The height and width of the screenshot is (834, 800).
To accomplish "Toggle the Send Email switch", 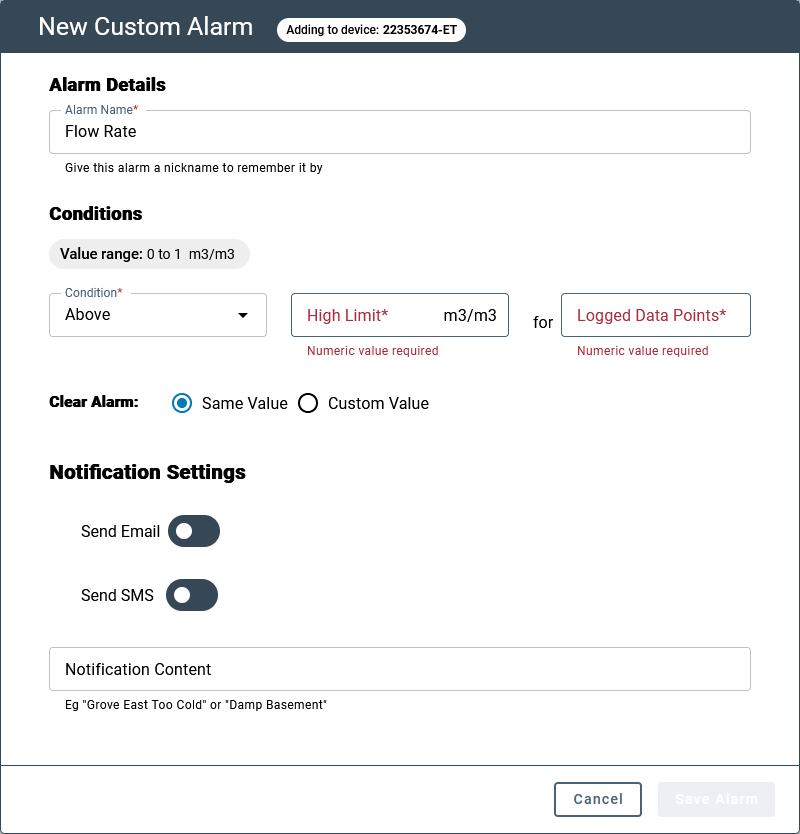I will 194,531.
